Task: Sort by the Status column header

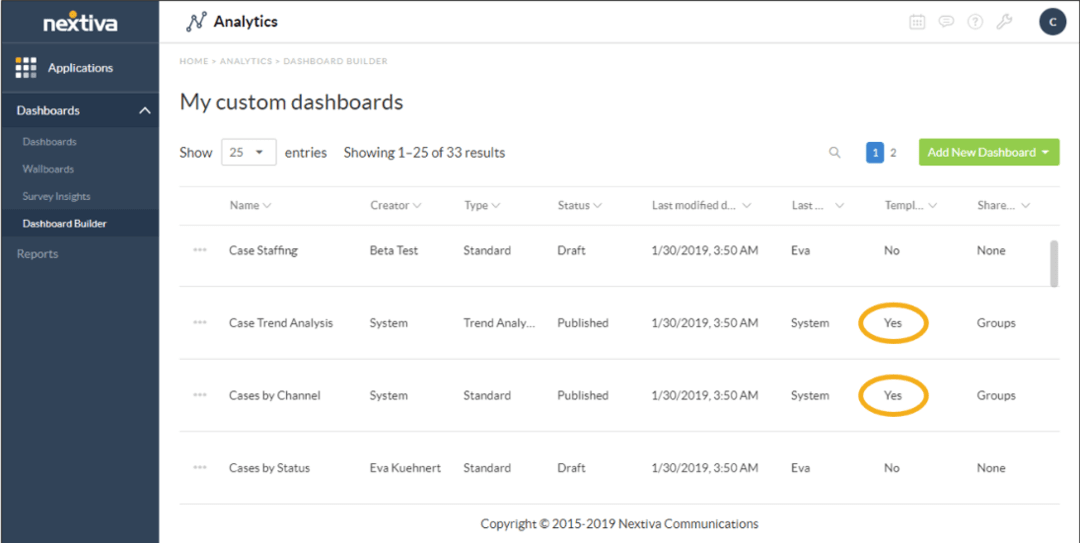Action: pyautogui.click(x=579, y=205)
